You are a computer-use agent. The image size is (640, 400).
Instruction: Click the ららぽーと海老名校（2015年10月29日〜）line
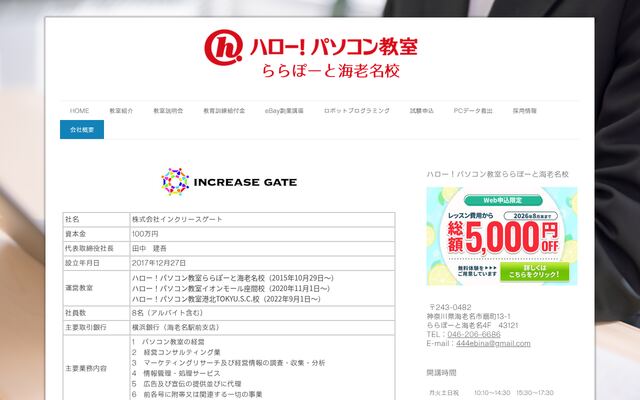click(x=233, y=278)
